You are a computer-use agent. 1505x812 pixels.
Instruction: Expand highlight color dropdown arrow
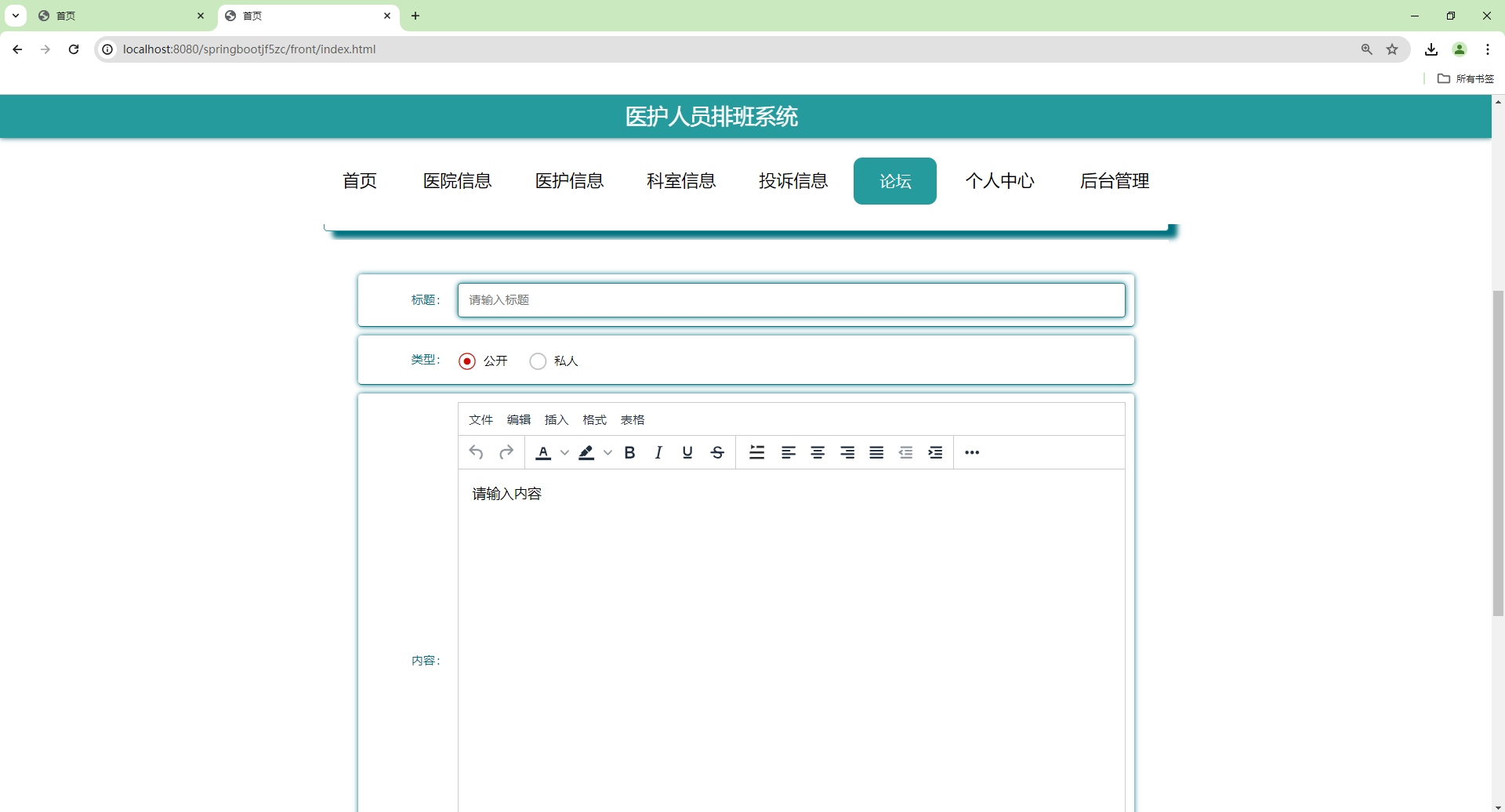tap(607, 452)
